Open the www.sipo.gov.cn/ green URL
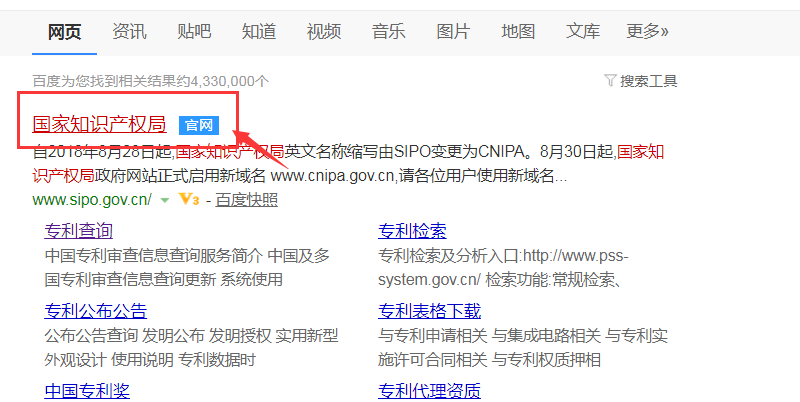 92,199
